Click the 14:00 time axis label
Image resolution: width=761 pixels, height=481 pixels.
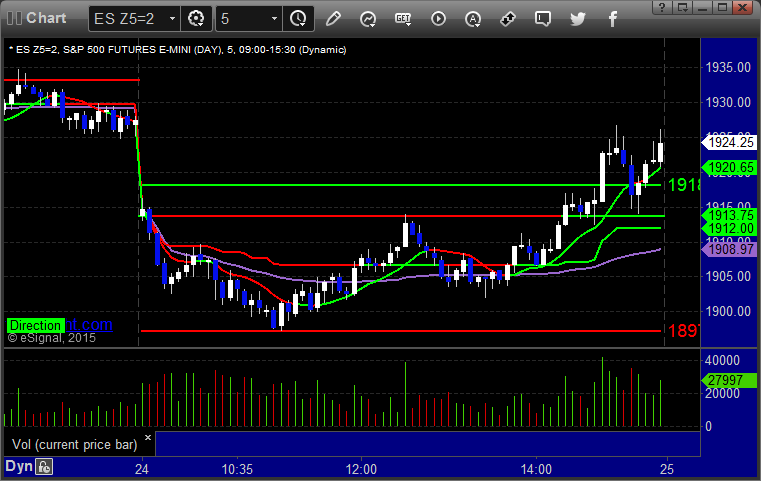pos(536,469)
